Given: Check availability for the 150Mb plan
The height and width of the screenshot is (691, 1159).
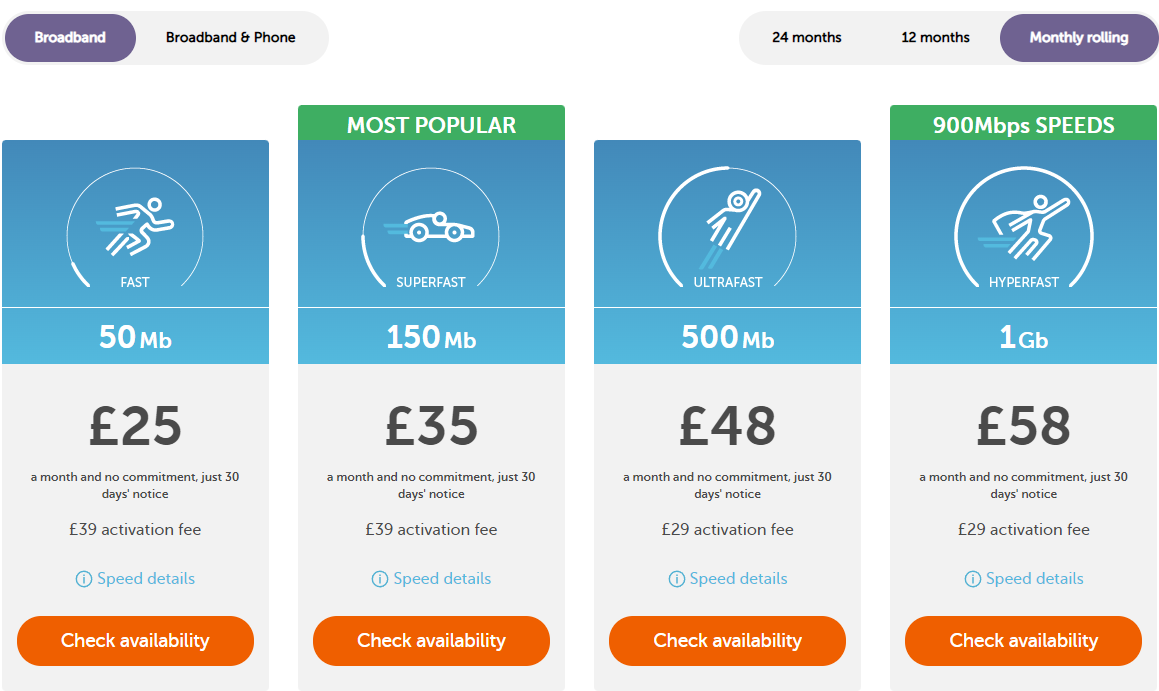Looking at the screenshot, I should (431, 641).
